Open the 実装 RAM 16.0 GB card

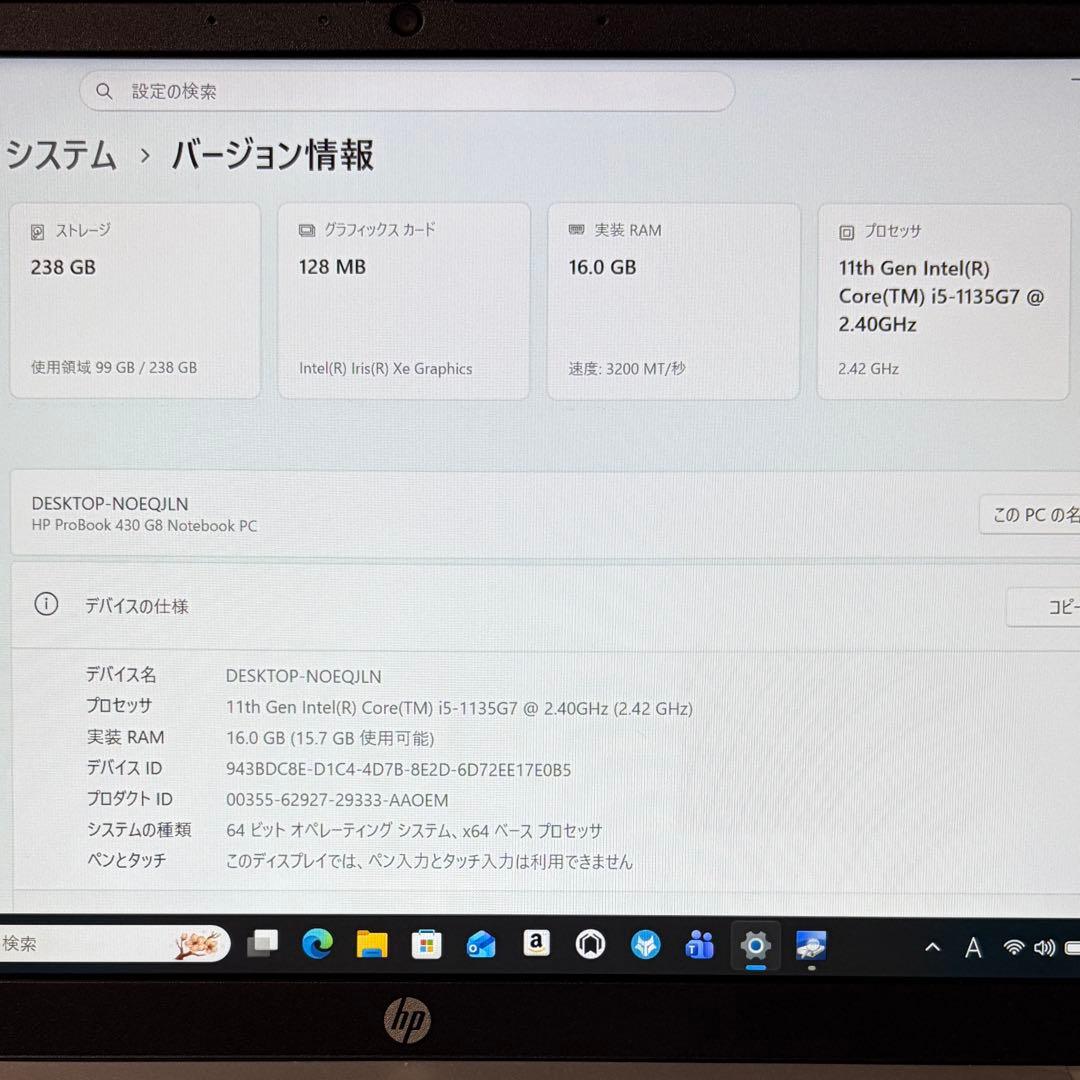674,301
